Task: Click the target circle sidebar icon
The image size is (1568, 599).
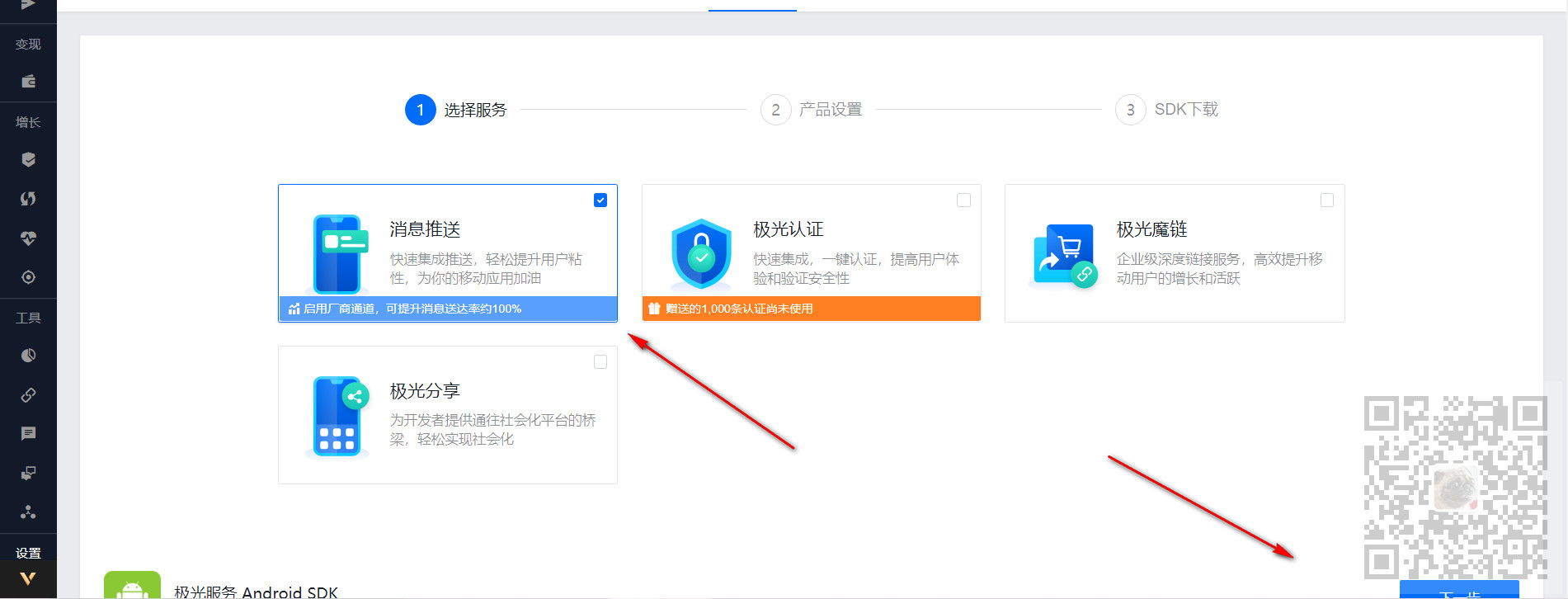Action: coord(28,277)
